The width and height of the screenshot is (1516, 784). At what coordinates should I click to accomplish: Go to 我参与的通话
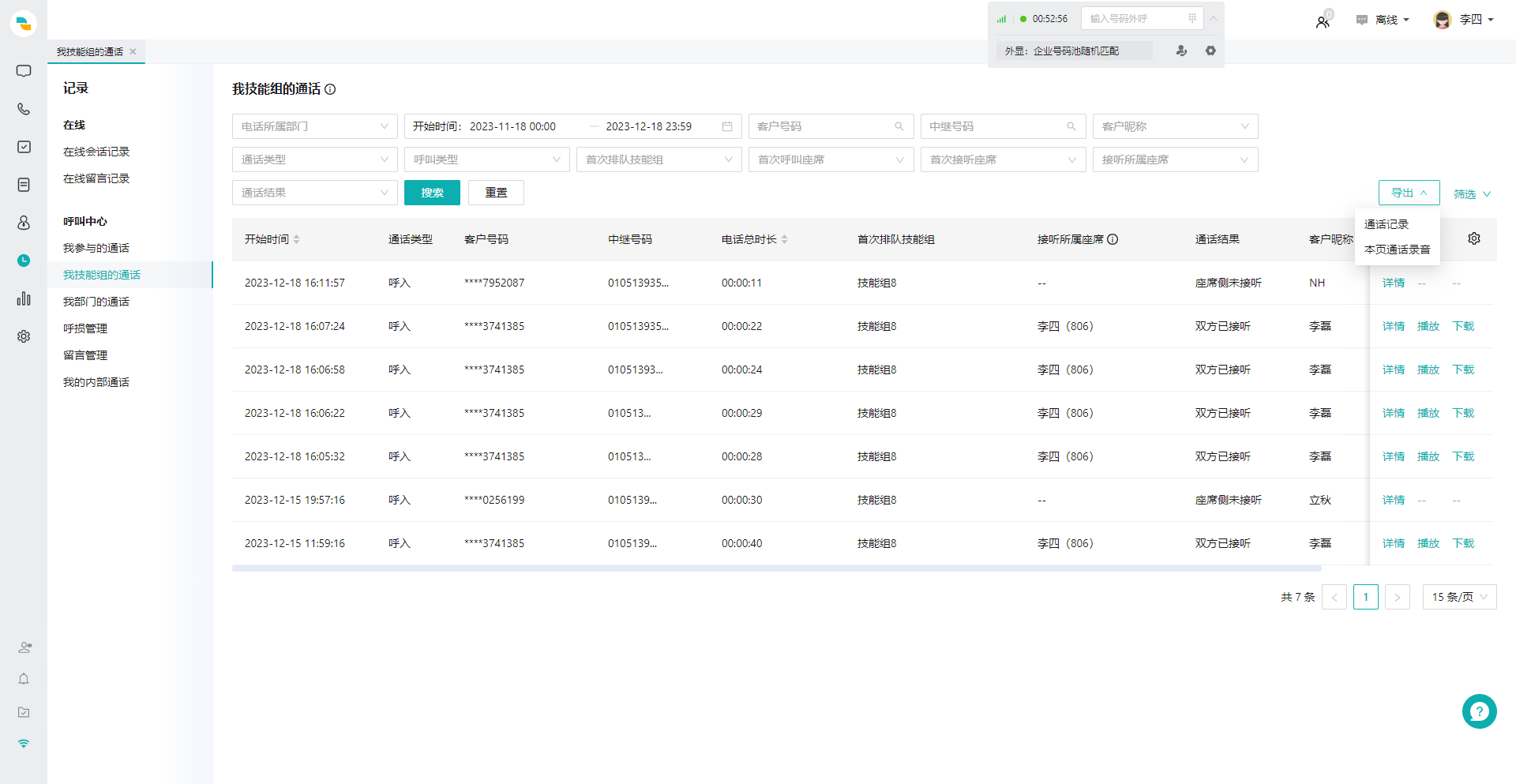(96, 248)
